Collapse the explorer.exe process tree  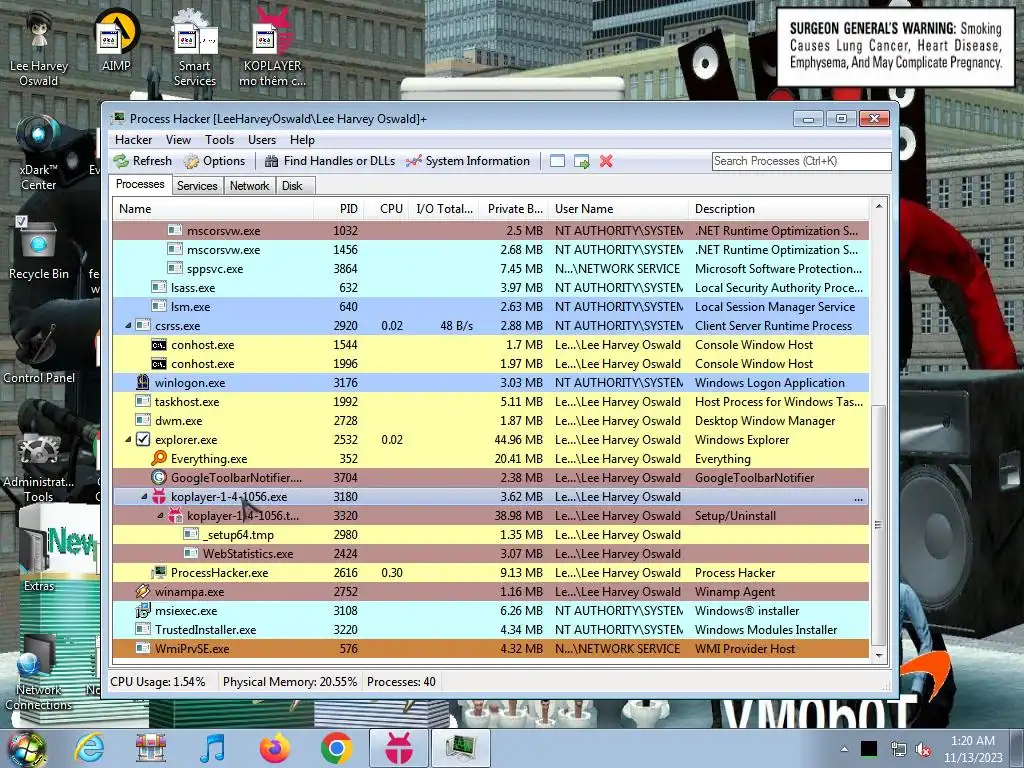click(x=128, y=440)
